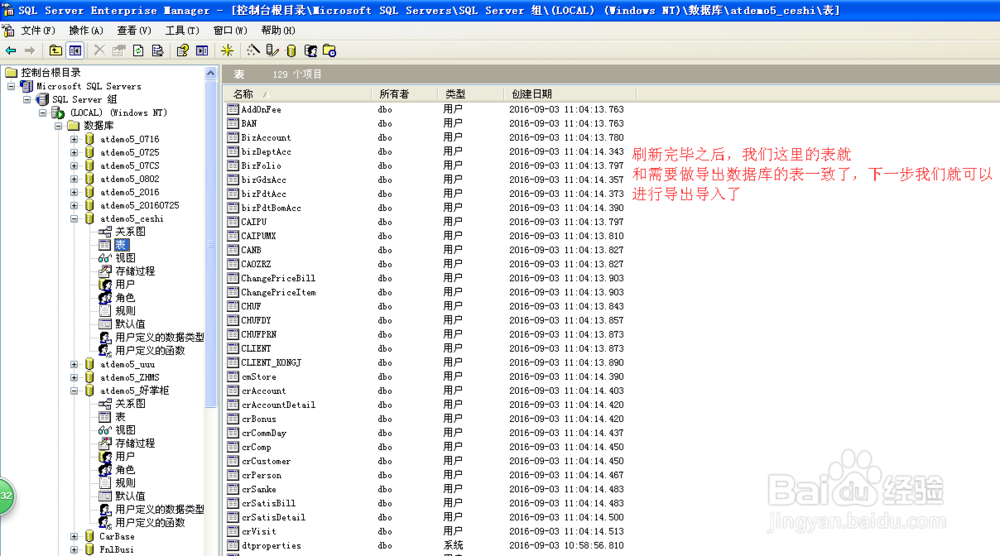Select the 表 node under atdemo5_好掌柜

pos(121,416)
